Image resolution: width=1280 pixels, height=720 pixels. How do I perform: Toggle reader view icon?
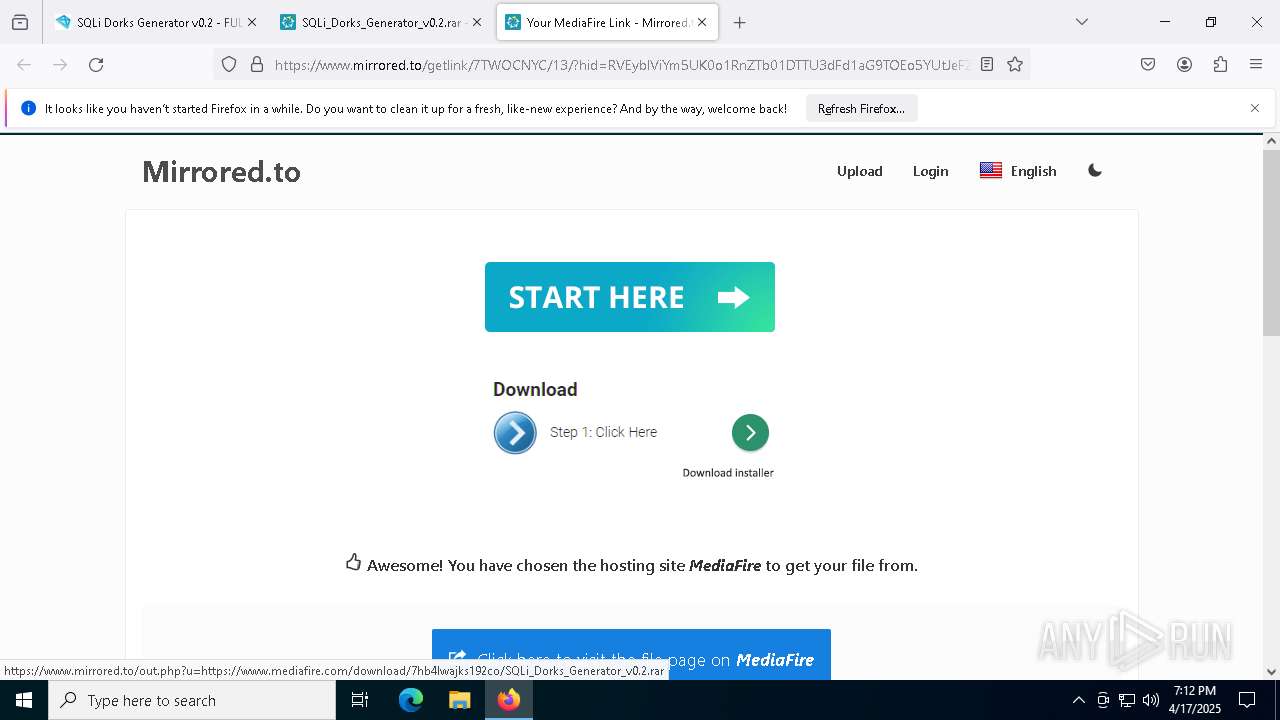(987, 64)
